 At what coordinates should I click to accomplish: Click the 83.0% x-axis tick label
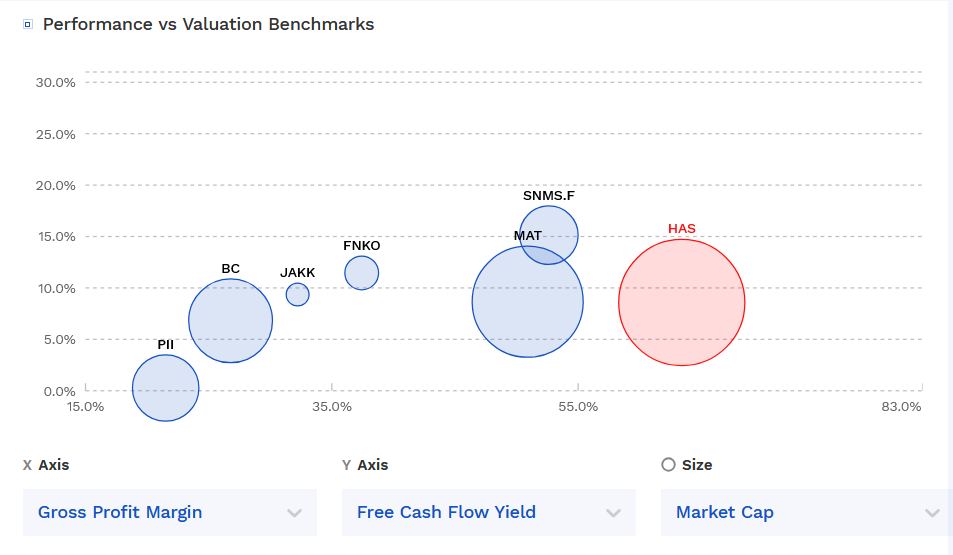click(x=902, y=407)
